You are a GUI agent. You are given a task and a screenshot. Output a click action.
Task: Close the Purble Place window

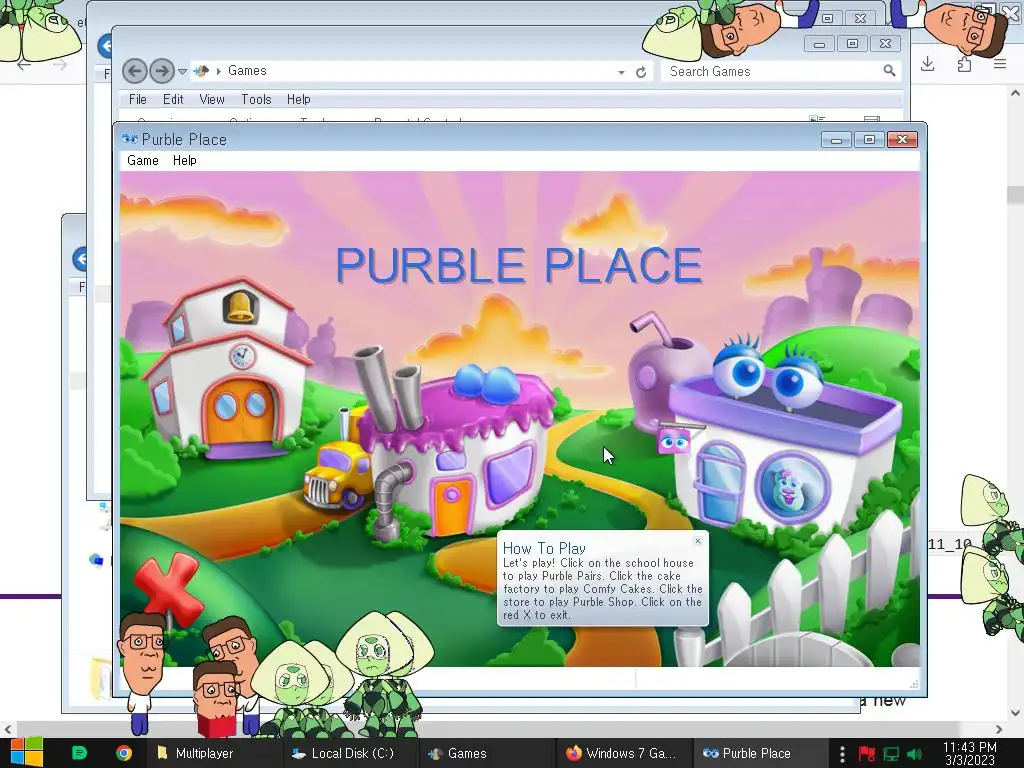click(903, 140)
